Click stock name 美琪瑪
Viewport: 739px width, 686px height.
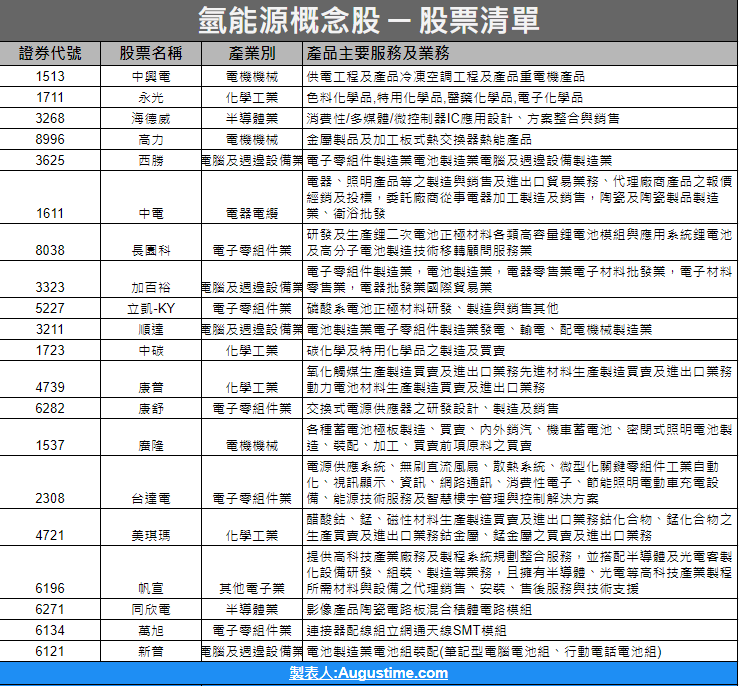[x=151, y=535]
